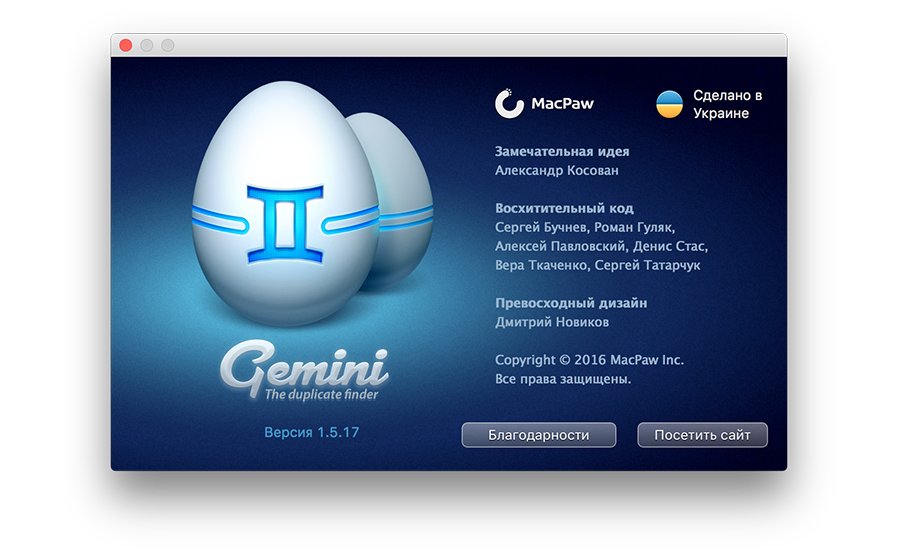Close the About window with red button
The image size is (900, 555).
(x=126, y=45)
